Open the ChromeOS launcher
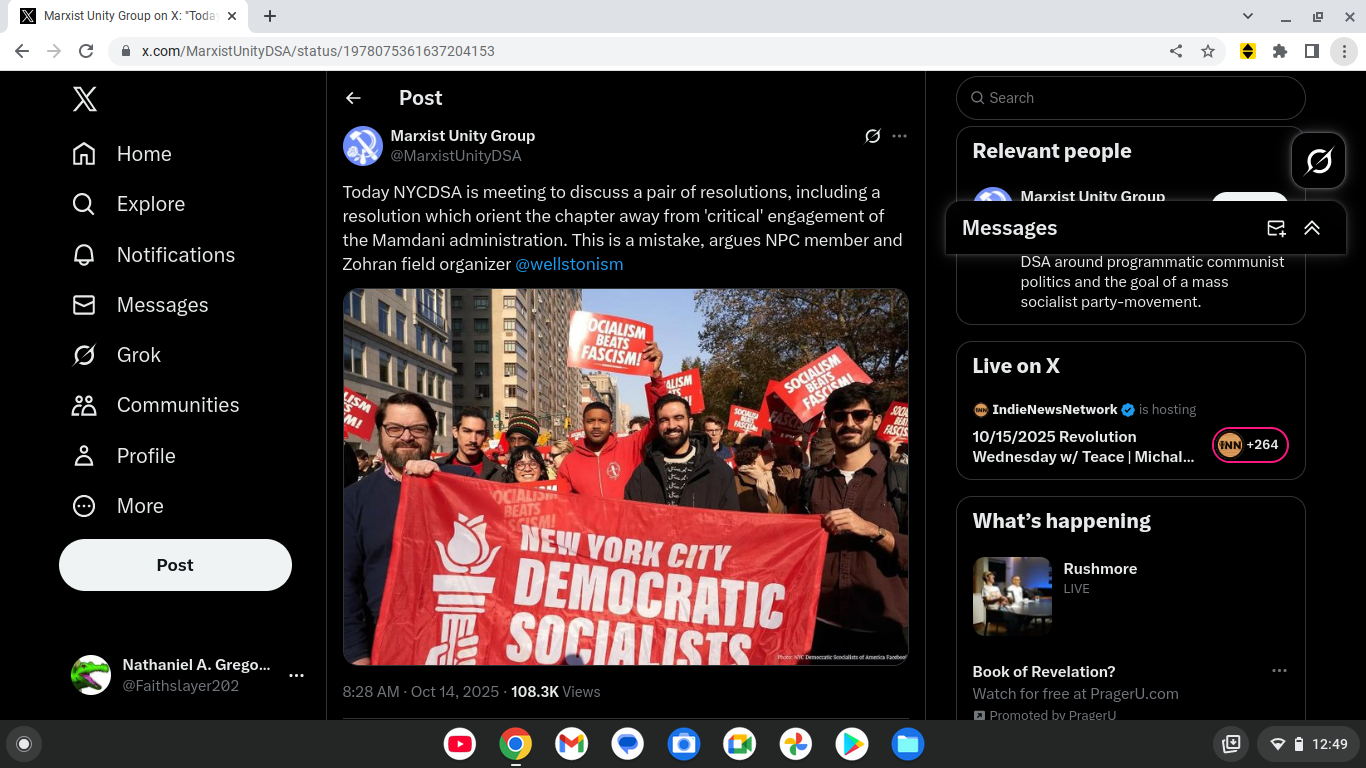 click(x=24, y=744)
